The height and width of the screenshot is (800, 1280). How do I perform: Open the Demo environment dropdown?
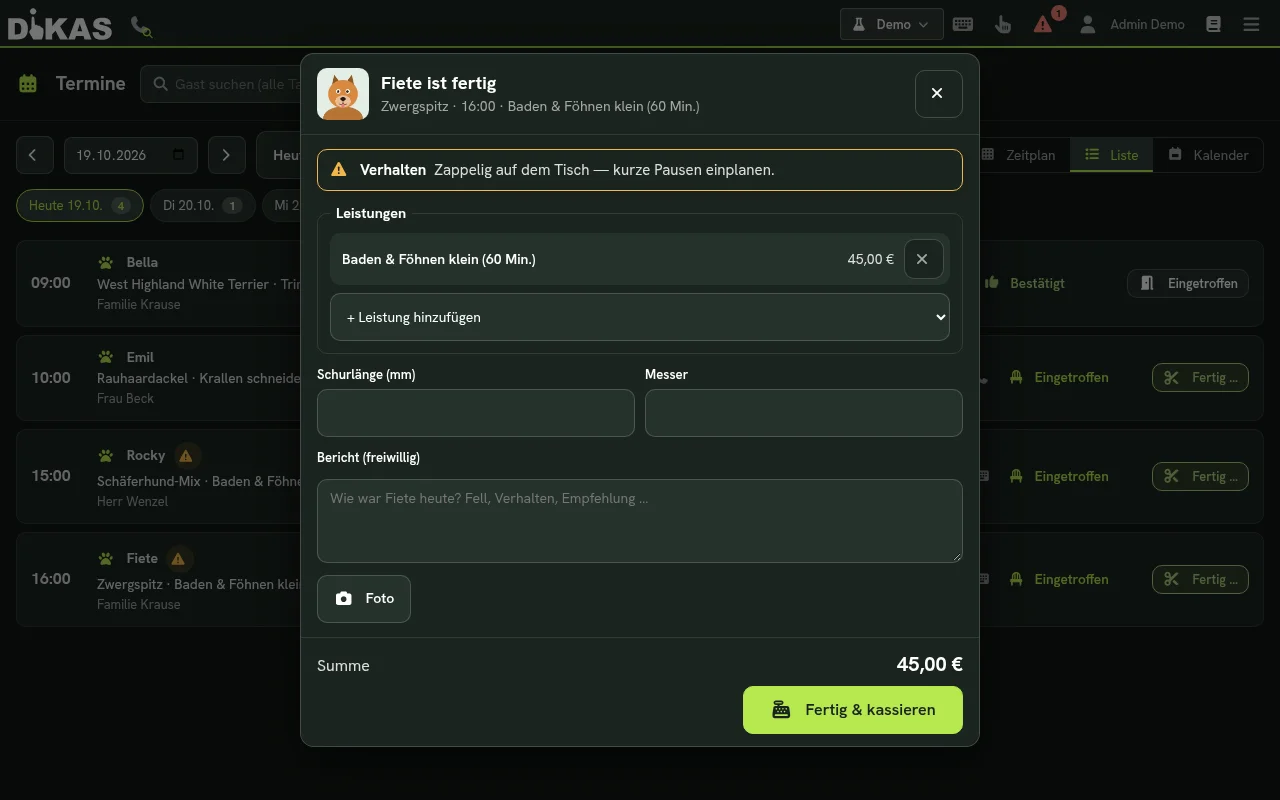(892, 24)
